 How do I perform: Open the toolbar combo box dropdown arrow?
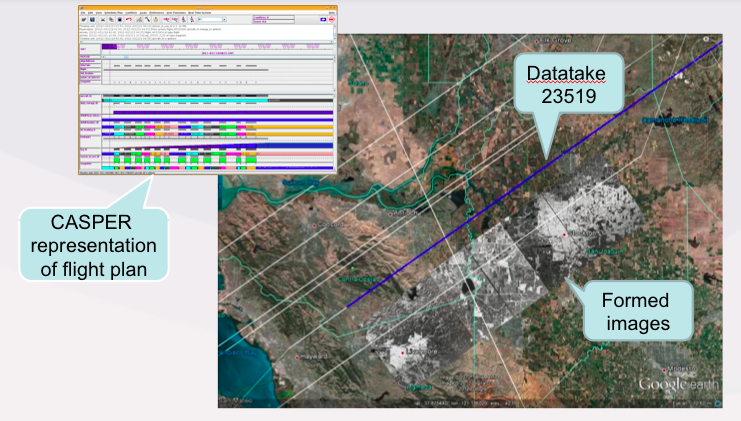pos(224,20)
